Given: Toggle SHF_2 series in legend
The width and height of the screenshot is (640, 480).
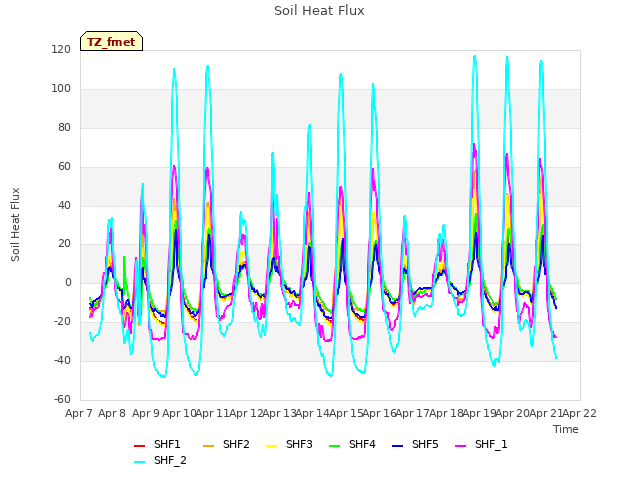Looking at the screenshot, I should coord(160,460).
